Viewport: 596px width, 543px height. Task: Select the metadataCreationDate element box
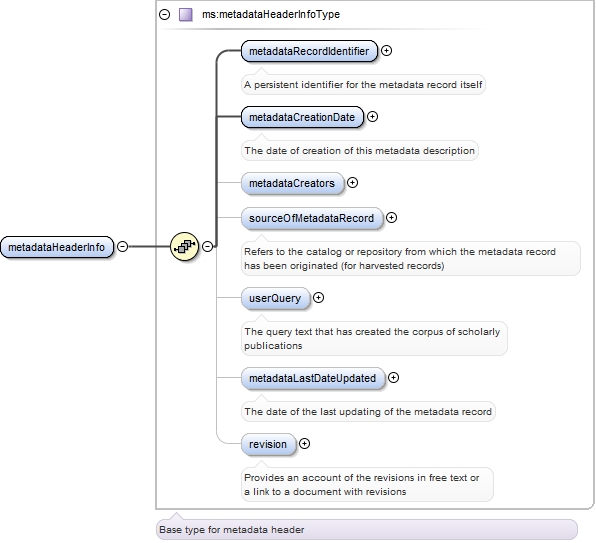pyautogui.click(x=302, y=117)
